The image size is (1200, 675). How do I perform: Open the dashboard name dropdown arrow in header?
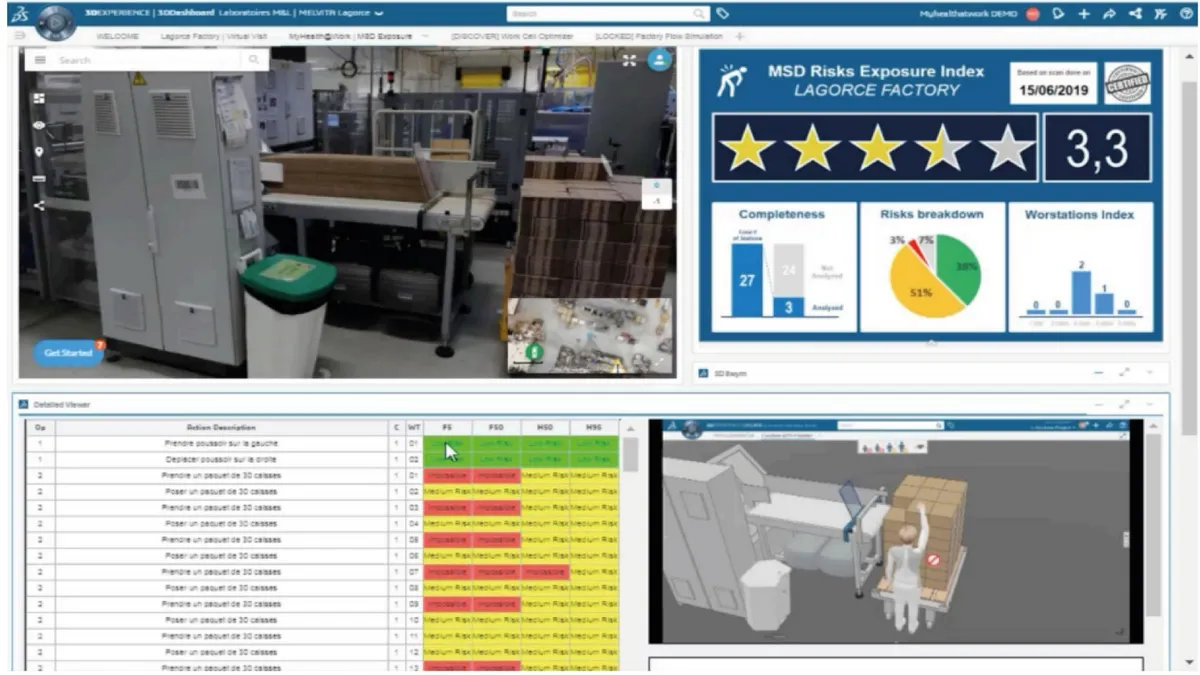(x=379, y=14)
